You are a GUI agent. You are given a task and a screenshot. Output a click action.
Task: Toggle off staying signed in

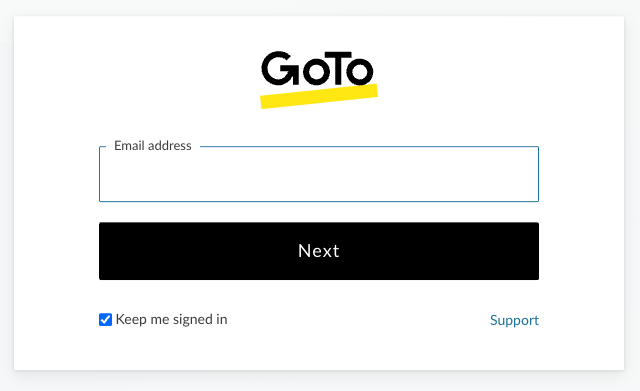coord(105,319)
